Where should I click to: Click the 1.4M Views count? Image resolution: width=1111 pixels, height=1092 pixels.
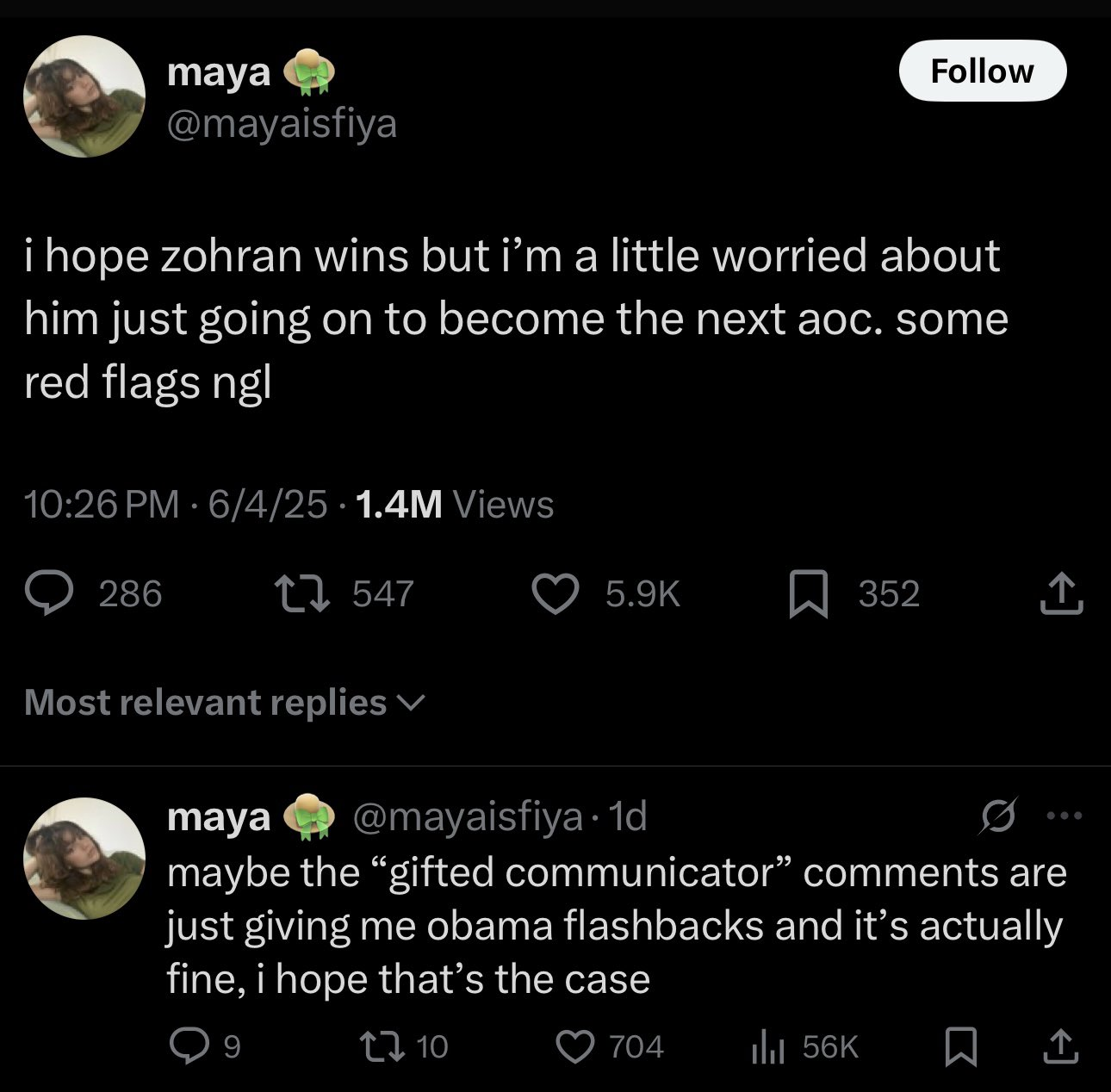point(453,504)
